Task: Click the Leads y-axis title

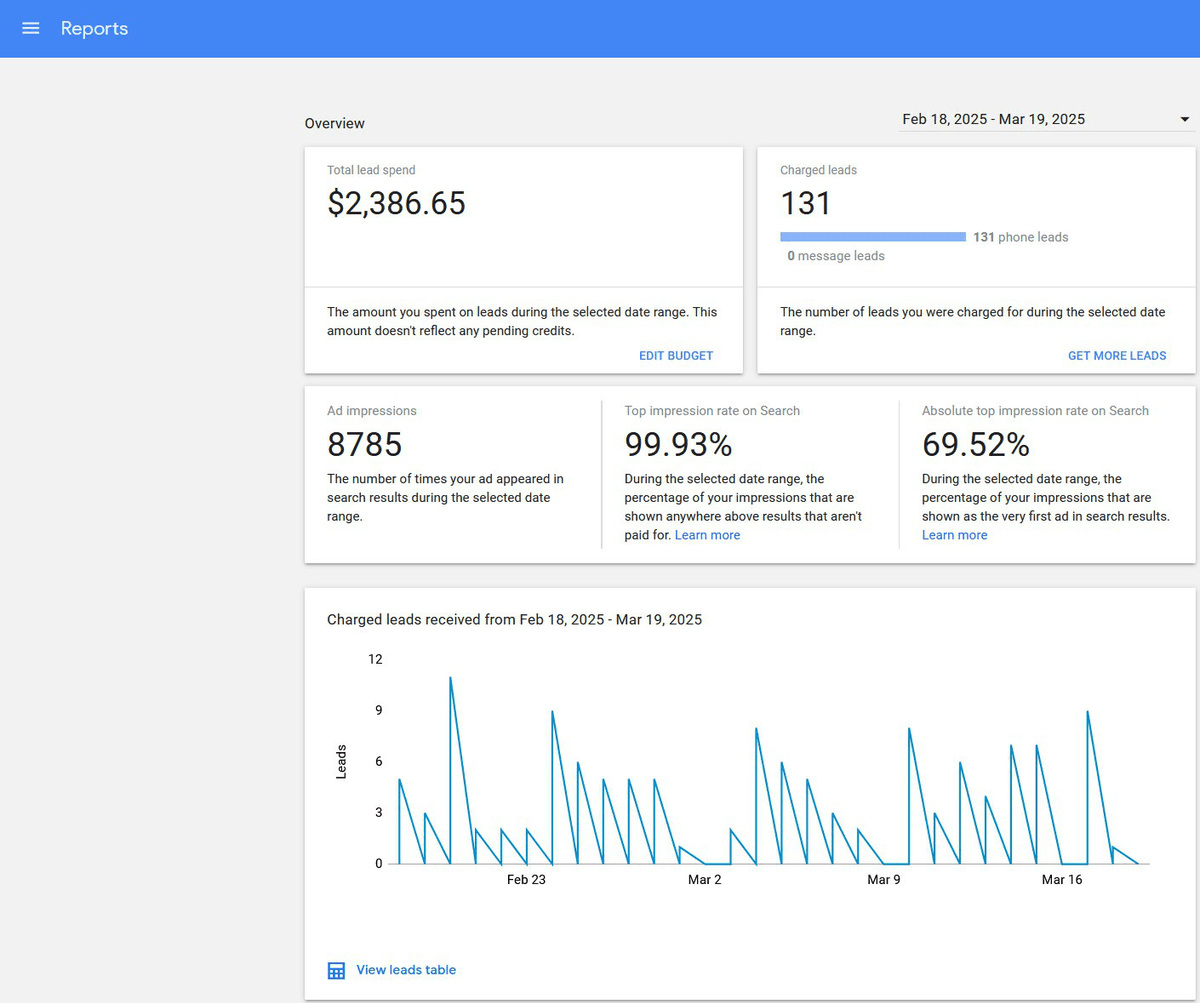Action: (341, 762)
